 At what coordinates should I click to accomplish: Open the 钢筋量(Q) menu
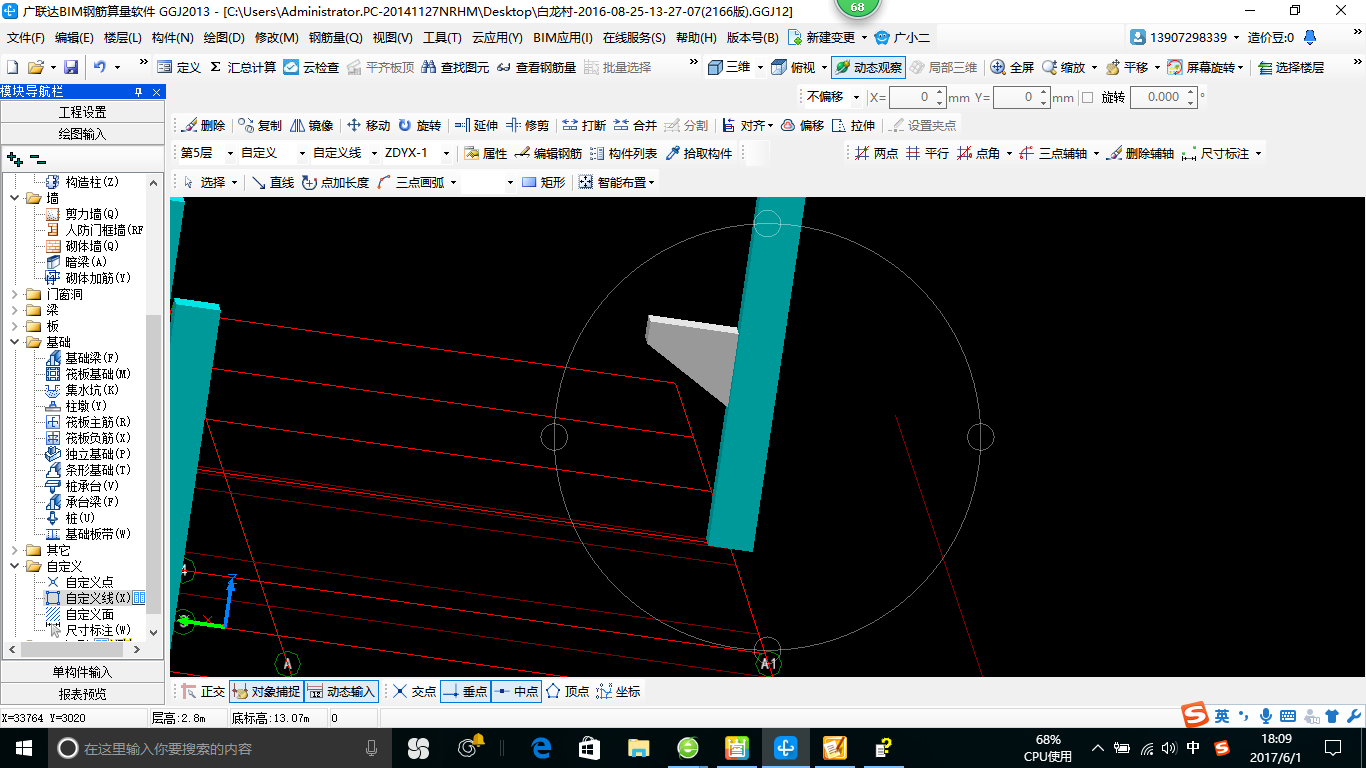tap(335, 37)
